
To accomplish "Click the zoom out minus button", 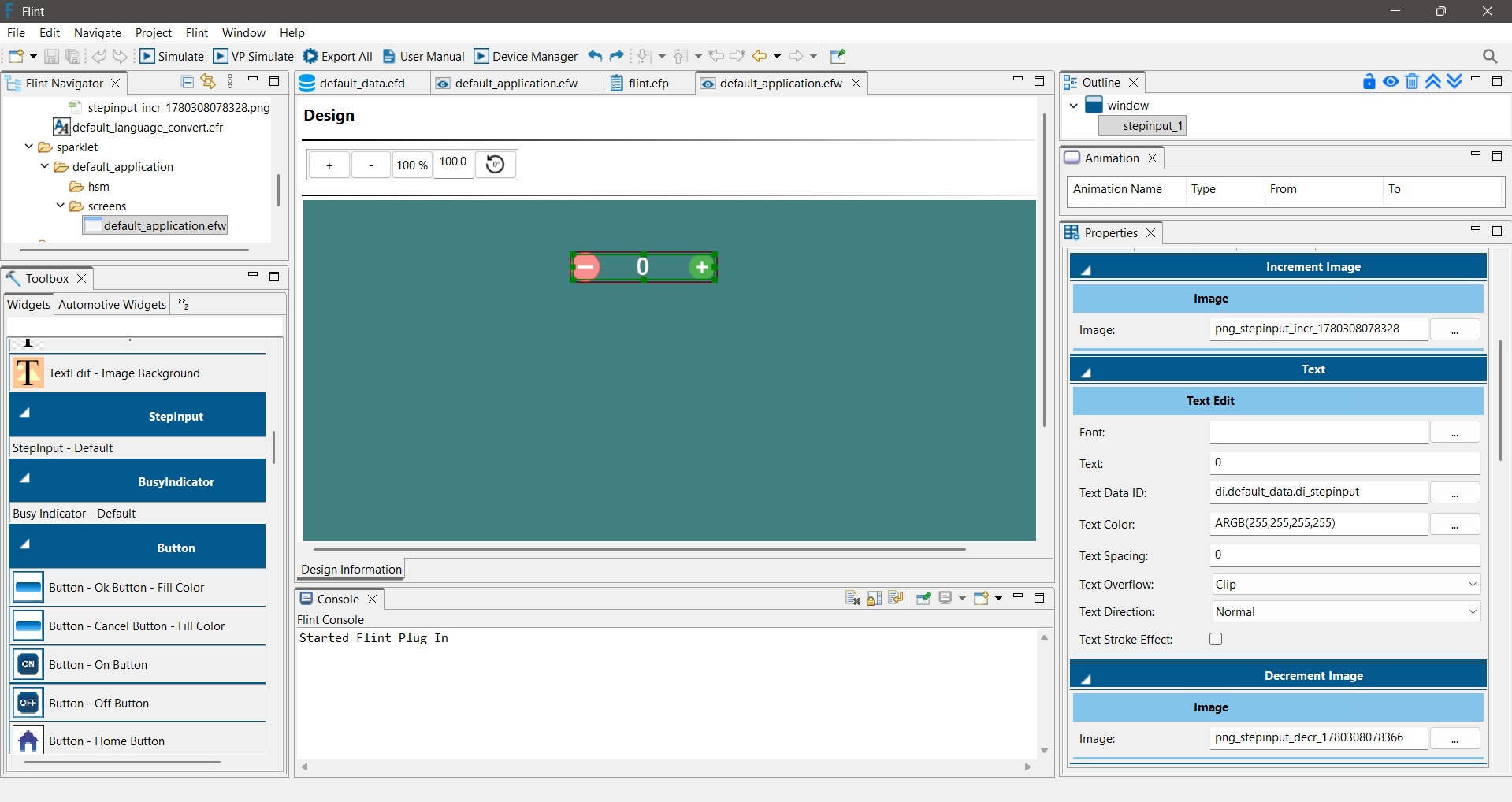I will point(371,165).
